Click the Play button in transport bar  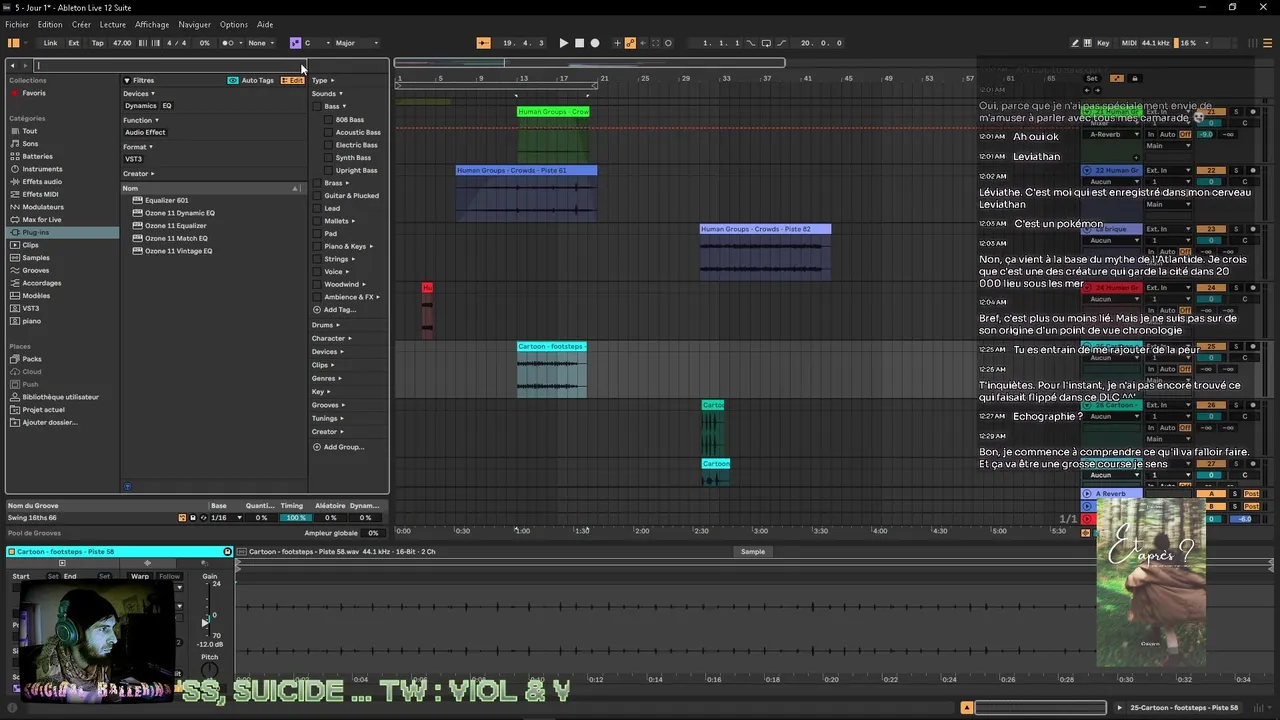click(563, 43)
